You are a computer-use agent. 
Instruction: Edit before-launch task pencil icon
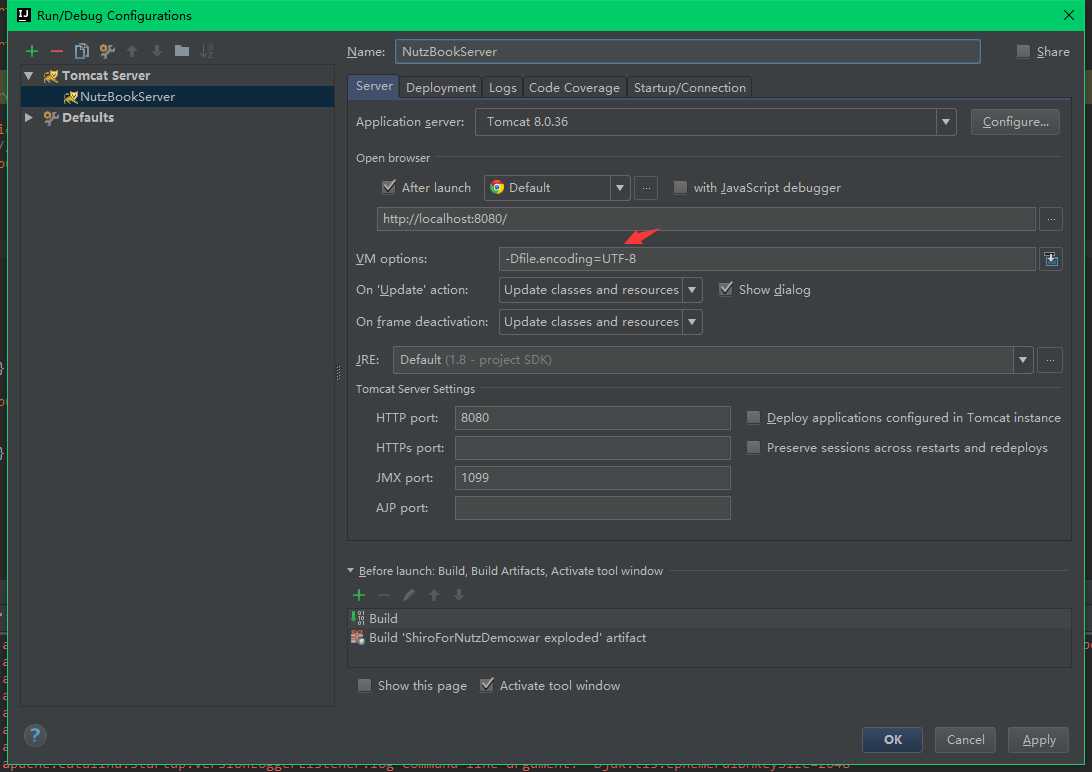[x=409, y=594]
